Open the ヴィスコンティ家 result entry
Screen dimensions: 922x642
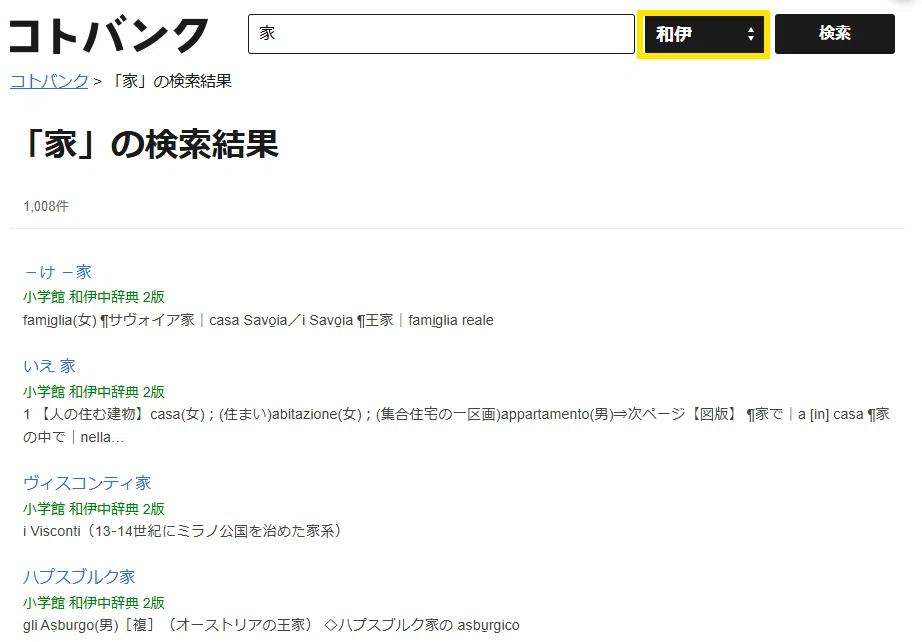[x=87, y=483]
